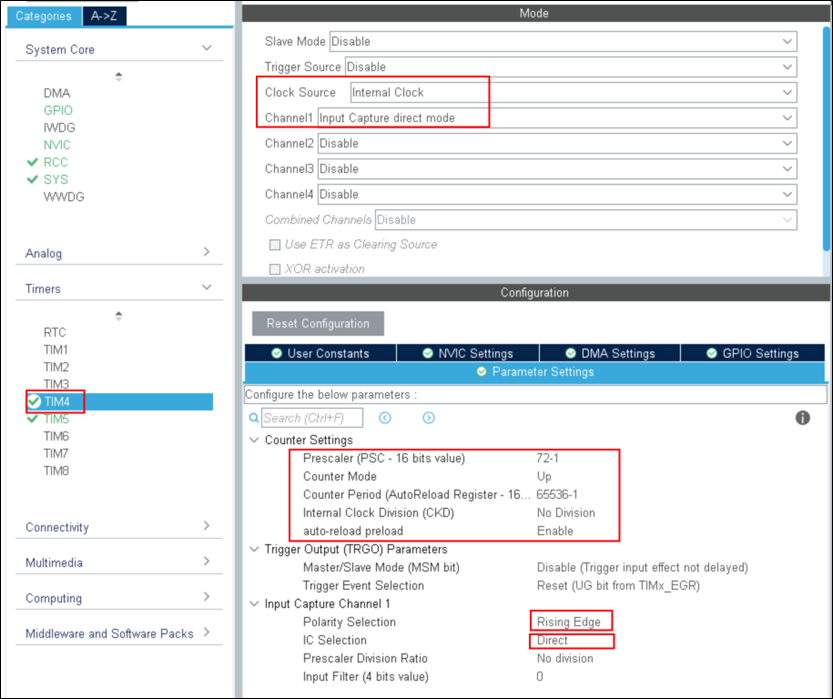Enable XOR activation checkbox
Screen dimensions: 833x699
point(274,269)
